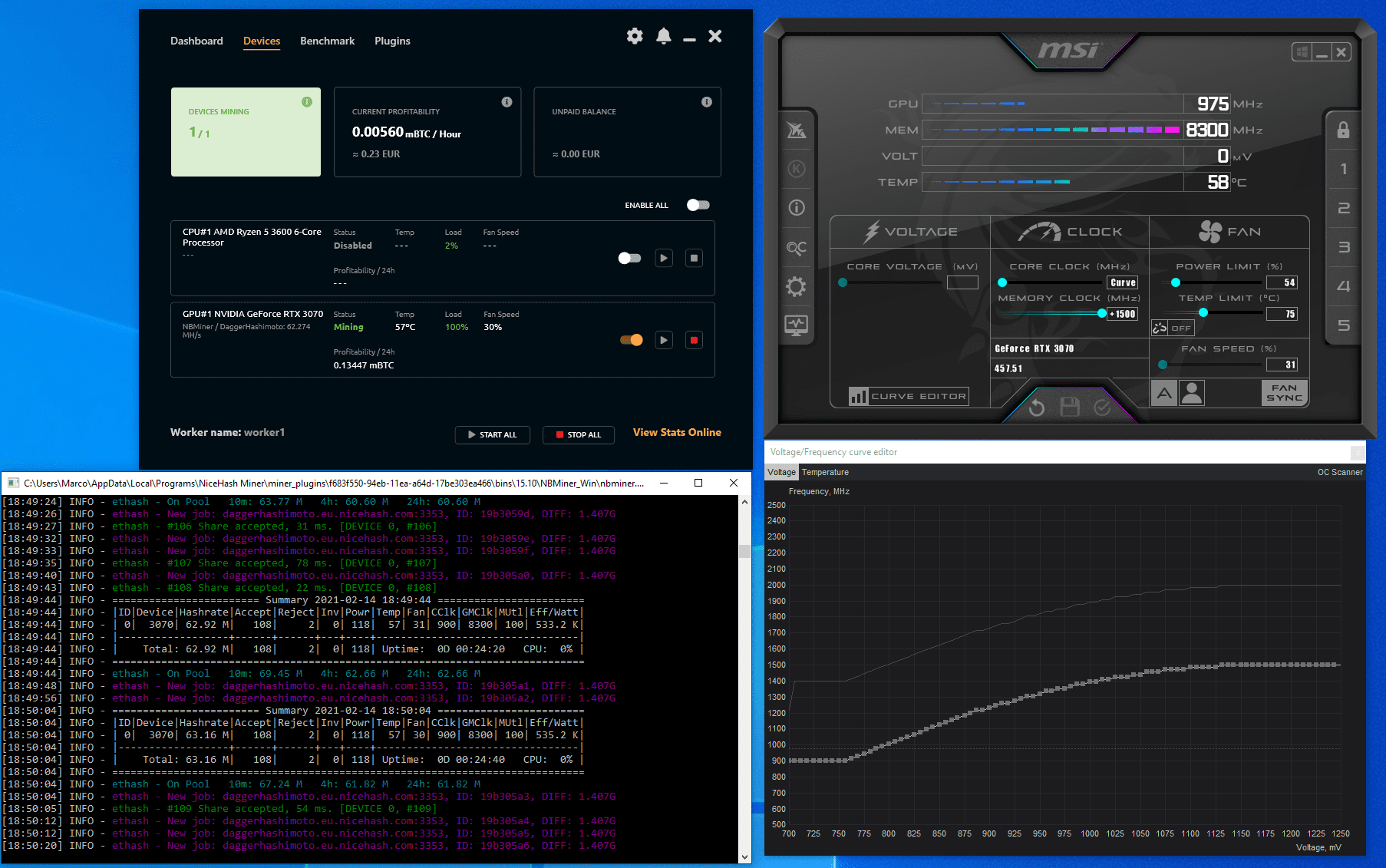Click the Temp Limit 75 value field
The height and width of the screenshot is (868, 1386).
1282,314
